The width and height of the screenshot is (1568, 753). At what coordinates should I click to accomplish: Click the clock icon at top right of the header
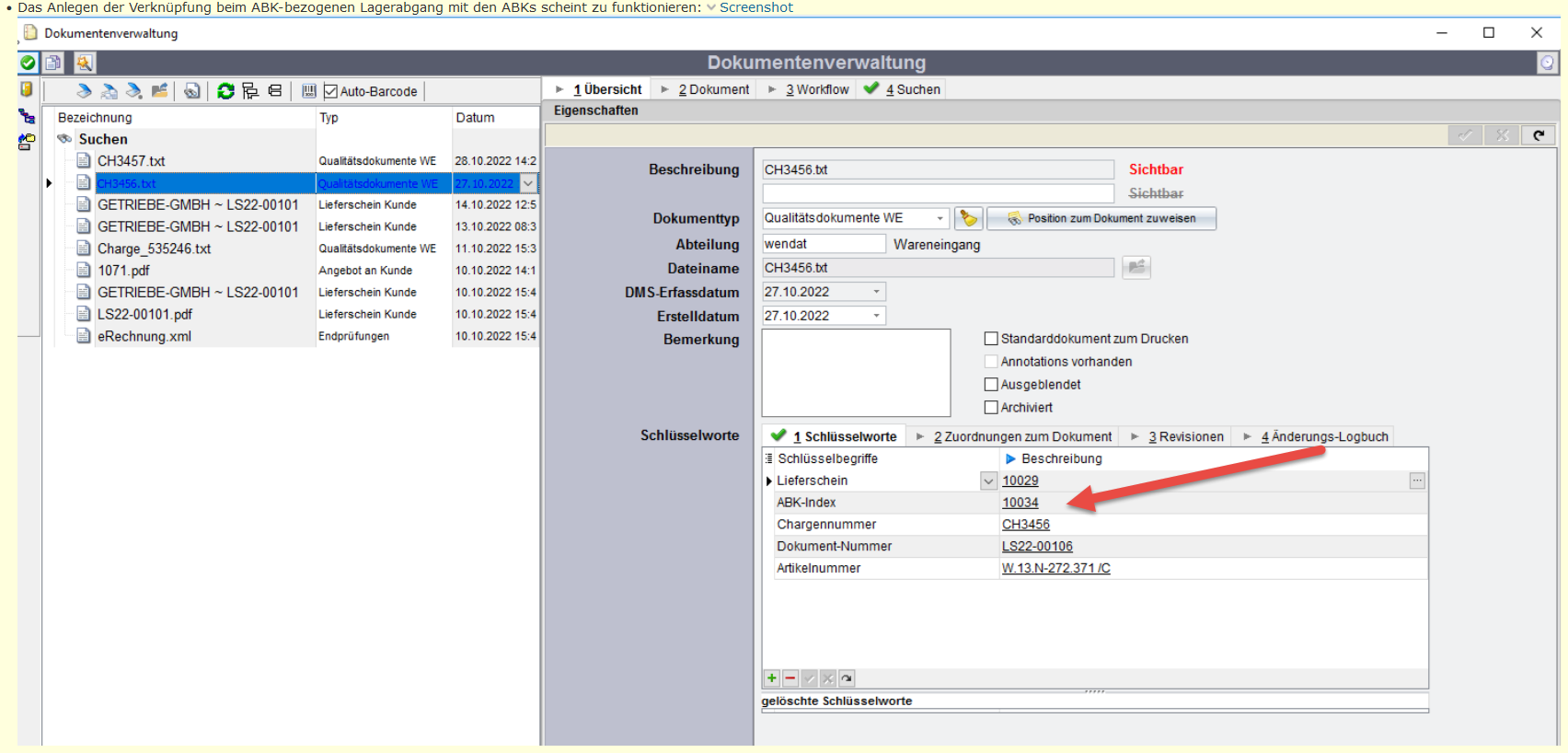tap(1548, 63)
